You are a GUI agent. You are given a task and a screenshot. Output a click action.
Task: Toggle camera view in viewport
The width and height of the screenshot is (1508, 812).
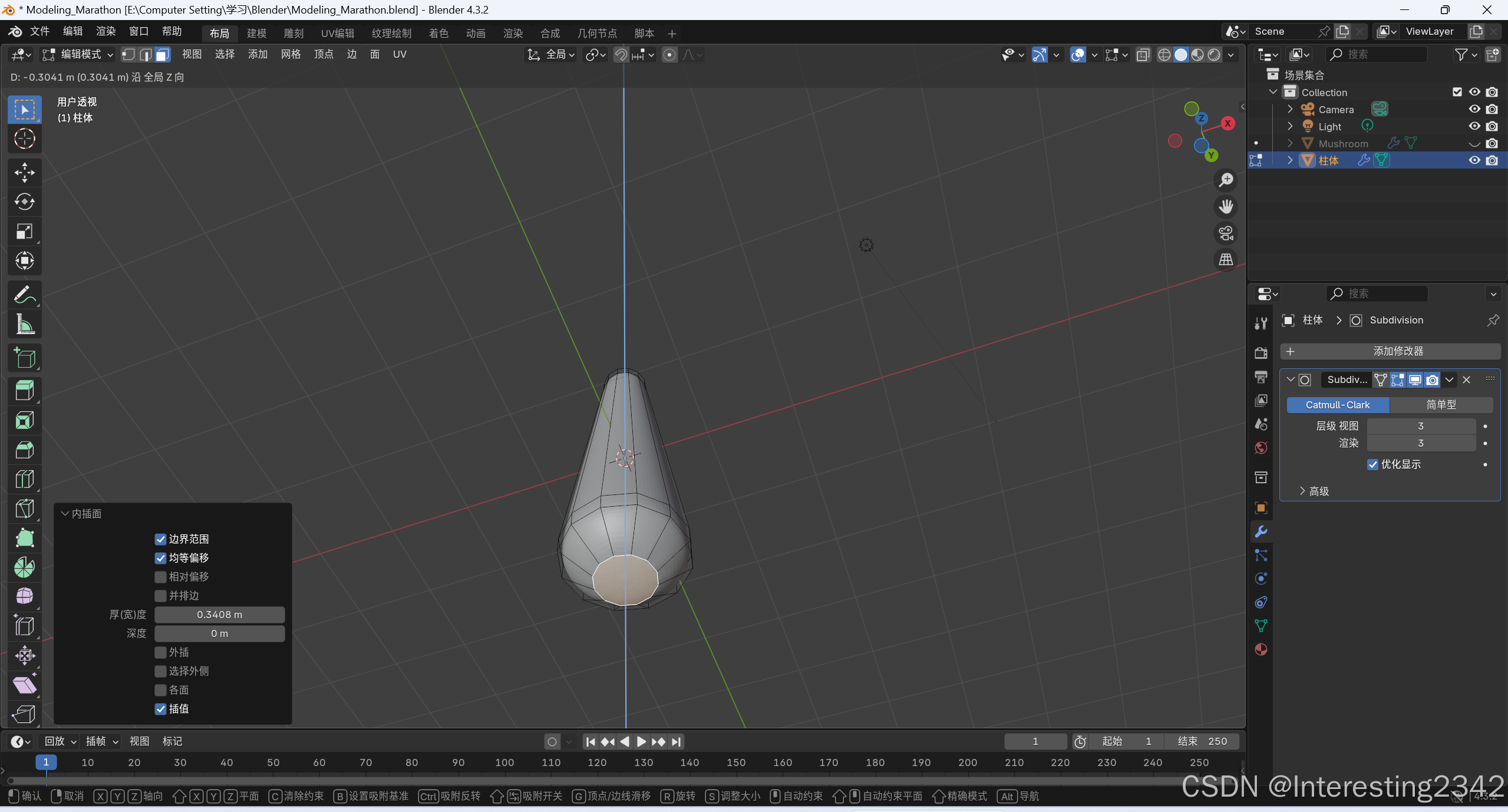pyautogui.click(x=1226, y=233)
